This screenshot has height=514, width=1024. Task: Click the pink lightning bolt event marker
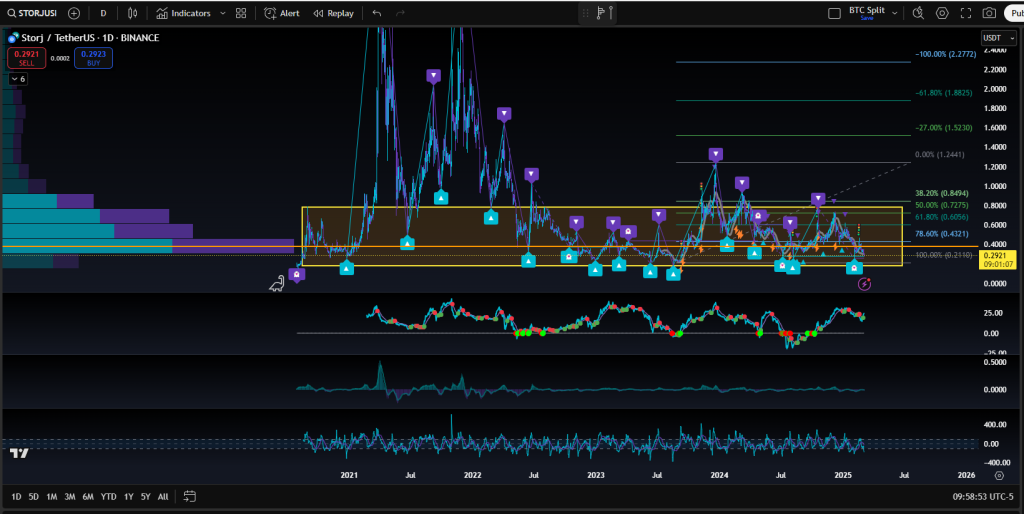pyautogui.click(x=864, y=283)
